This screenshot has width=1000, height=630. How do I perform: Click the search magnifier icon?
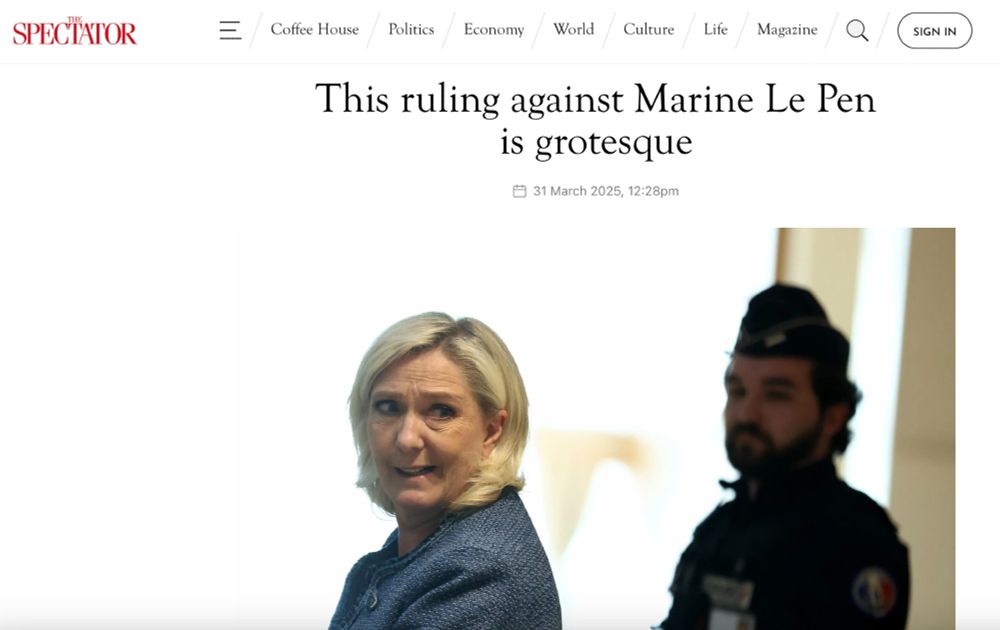[x=857, y=30]
